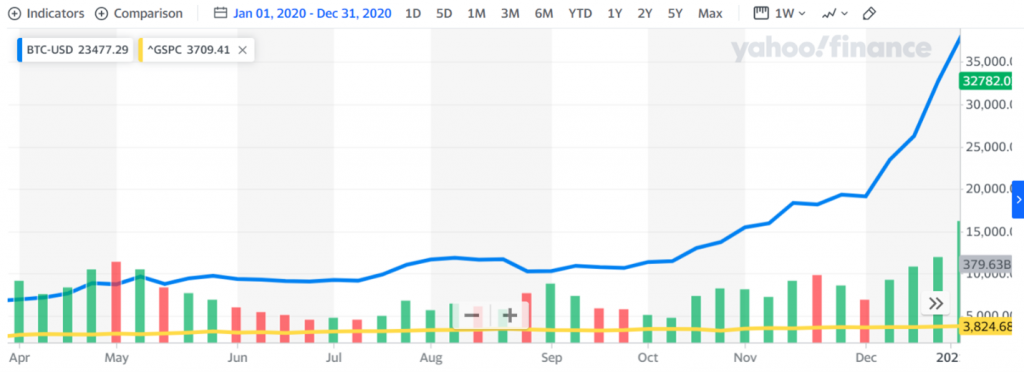Select the 1Y range
The image size is (1024, 372).
point(615,13)
